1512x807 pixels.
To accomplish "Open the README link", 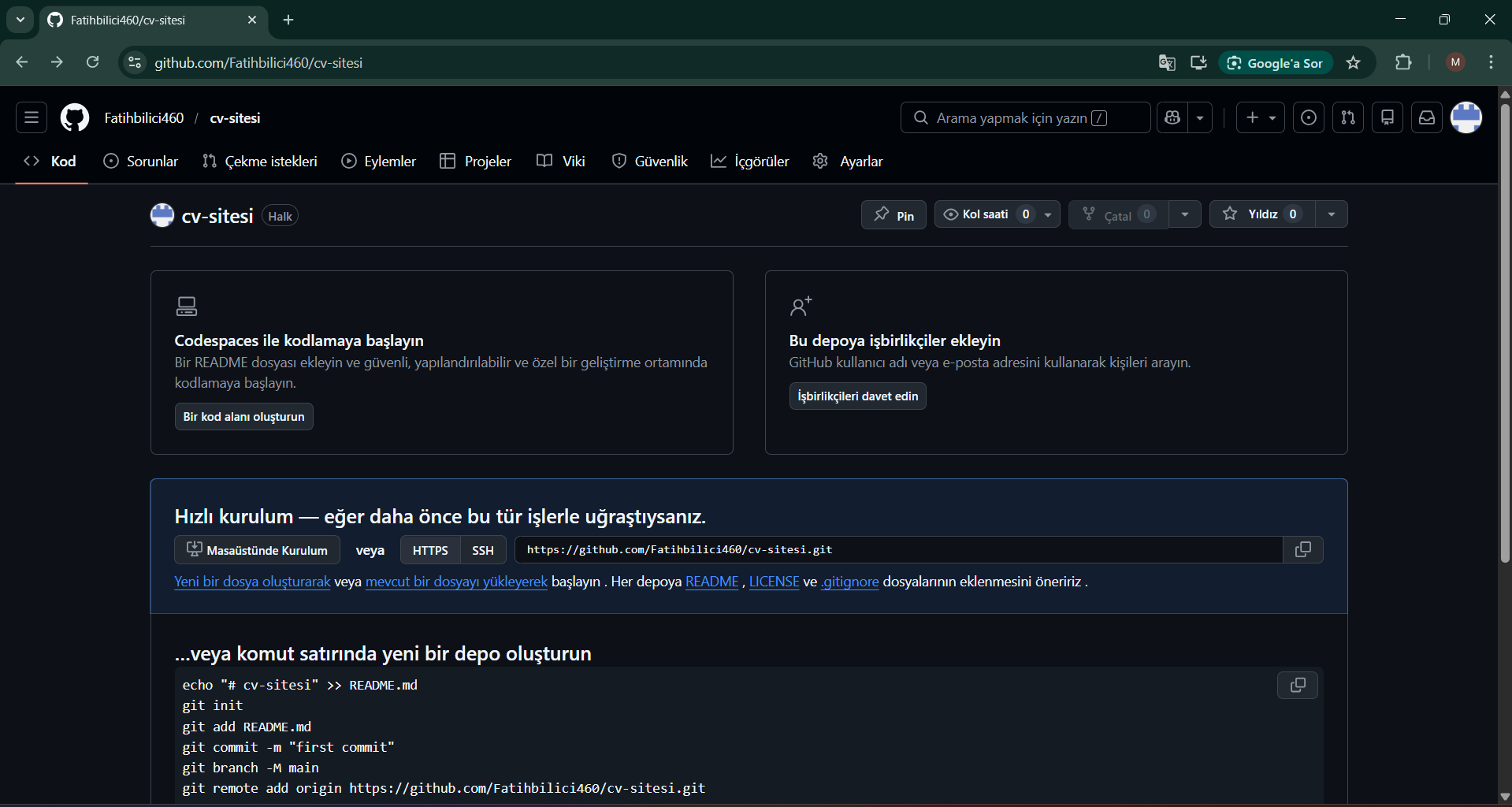I will [x=712, y=582].
